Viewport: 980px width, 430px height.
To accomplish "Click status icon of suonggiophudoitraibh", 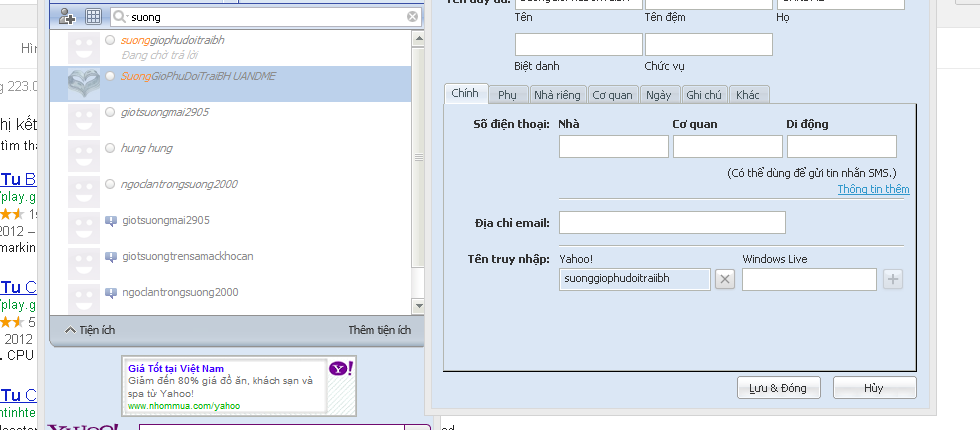I will click(110, 40).
